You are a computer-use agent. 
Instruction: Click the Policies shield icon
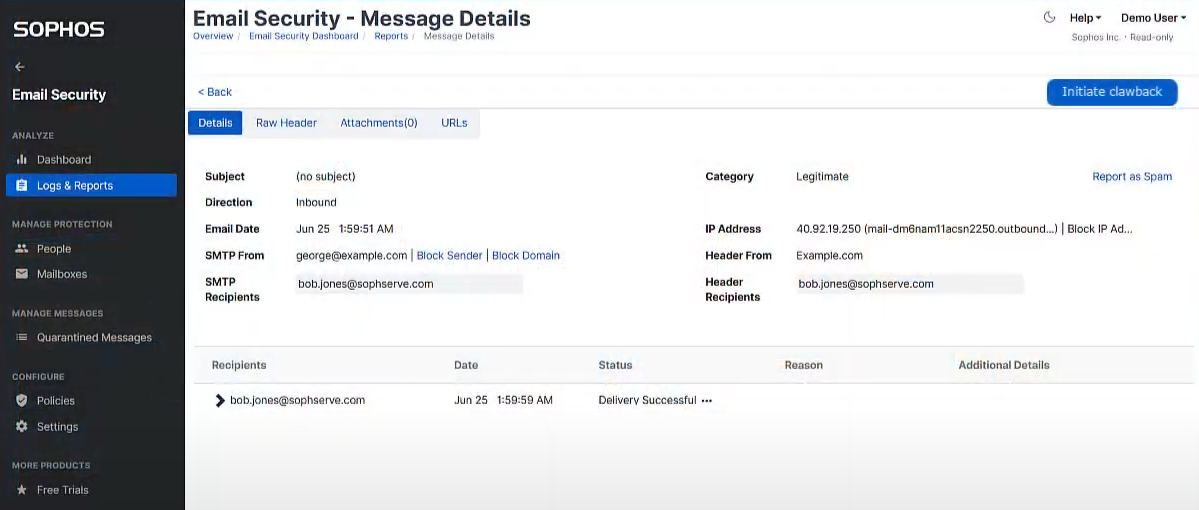(21, 401)
